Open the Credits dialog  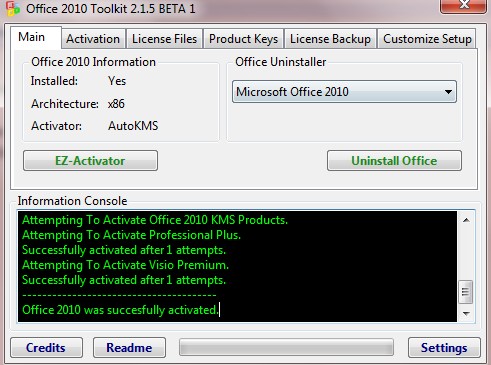pyautogui.click(x=46, y=348)
